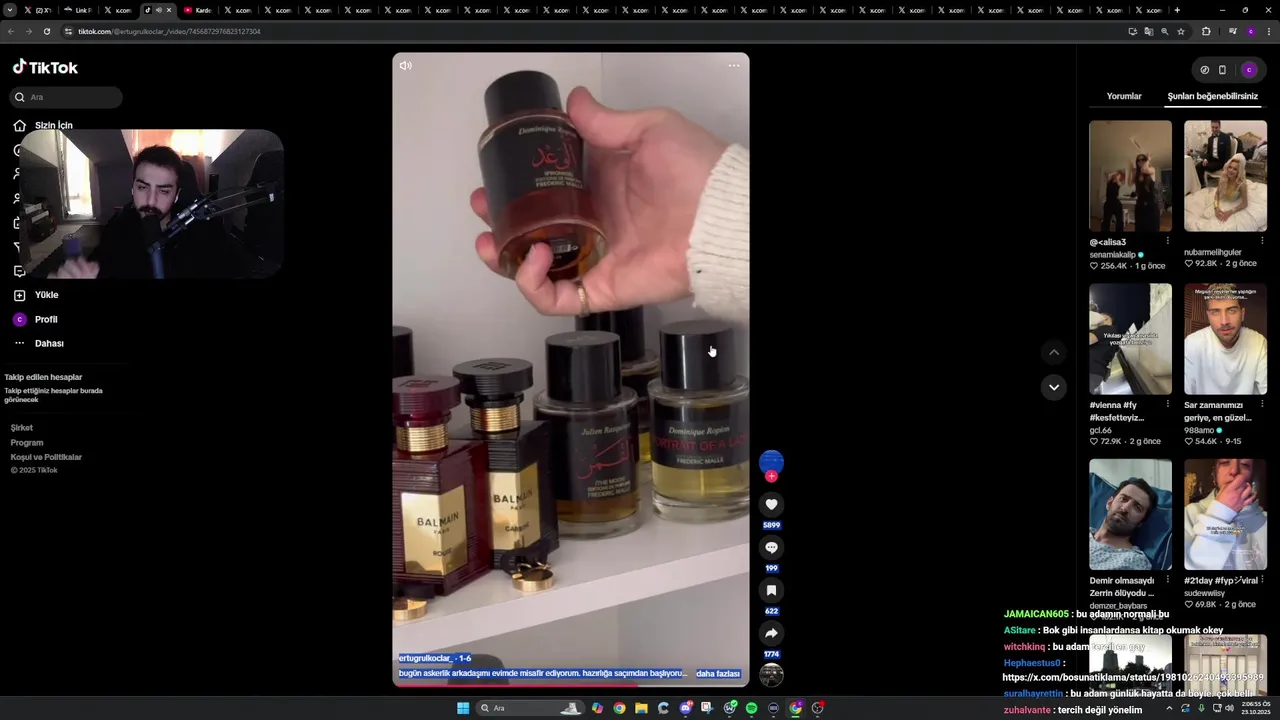
Task: Expand the Dahası more menu
Action: tap(38, 343)
